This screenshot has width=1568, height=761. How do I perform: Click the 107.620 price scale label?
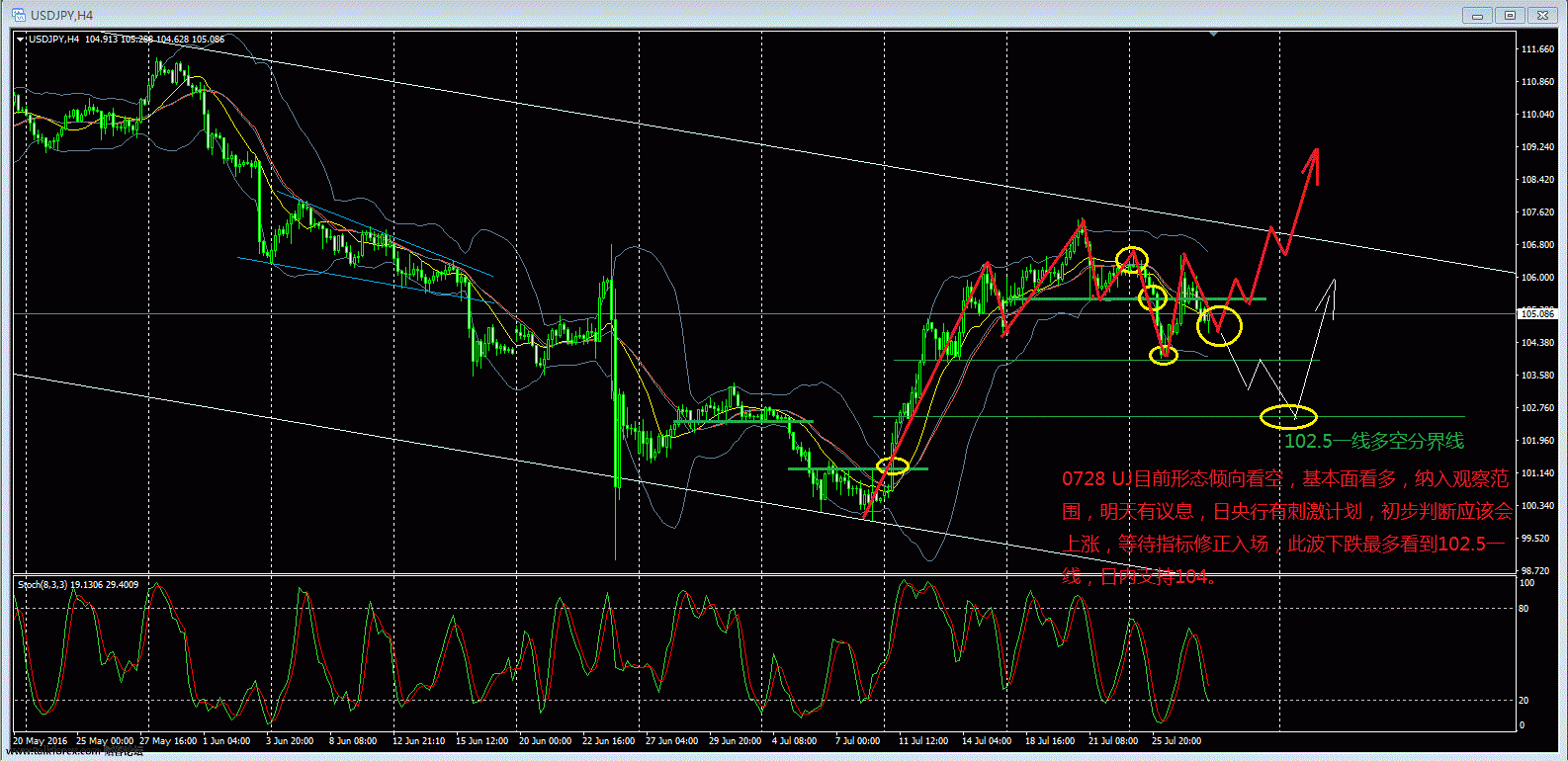coord(1537,212)
